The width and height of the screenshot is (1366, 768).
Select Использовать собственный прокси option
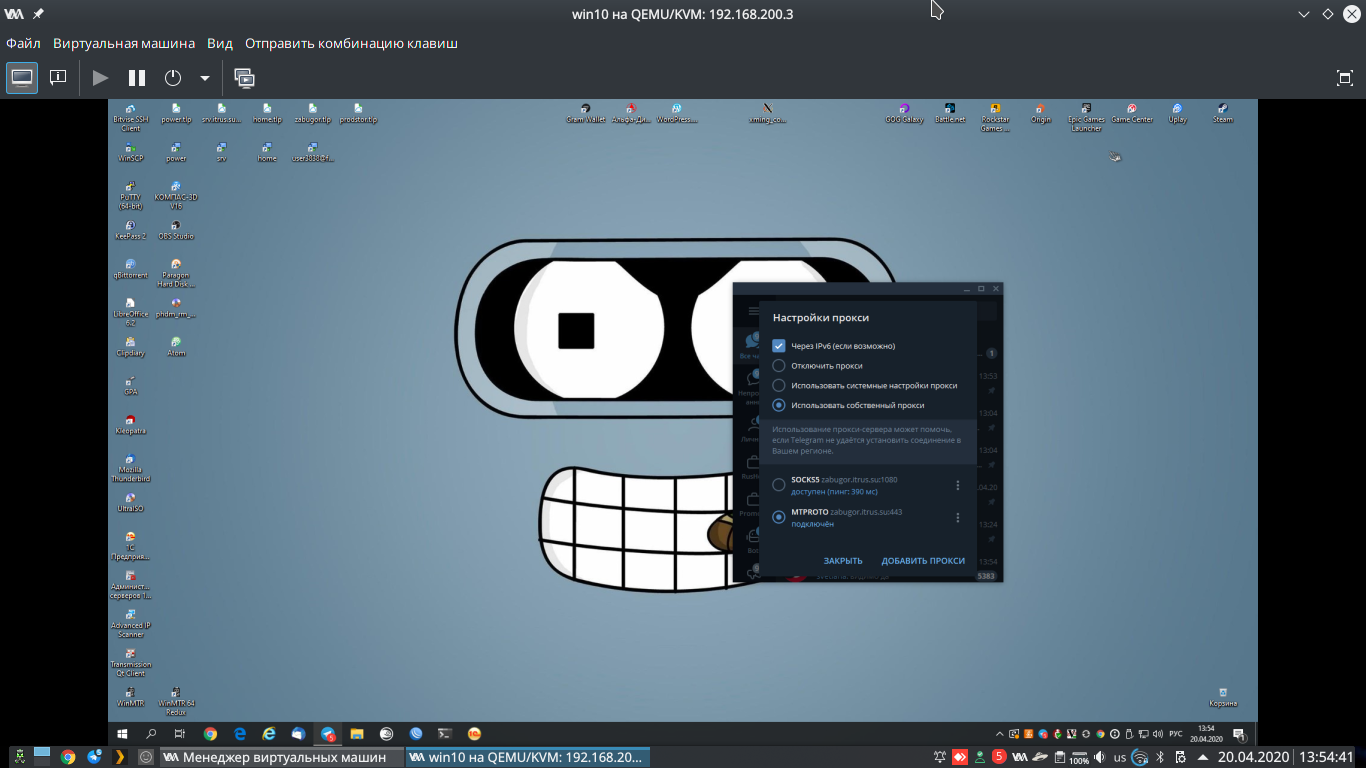click(779, 405)
